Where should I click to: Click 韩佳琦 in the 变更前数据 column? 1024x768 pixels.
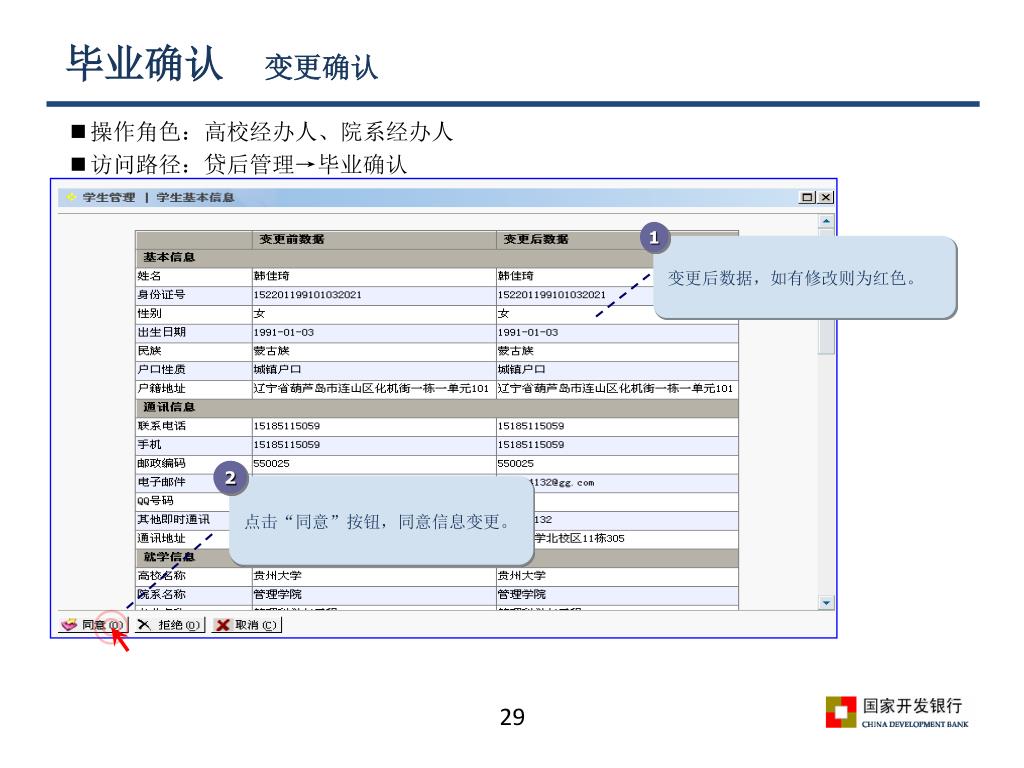click(272, 276)
